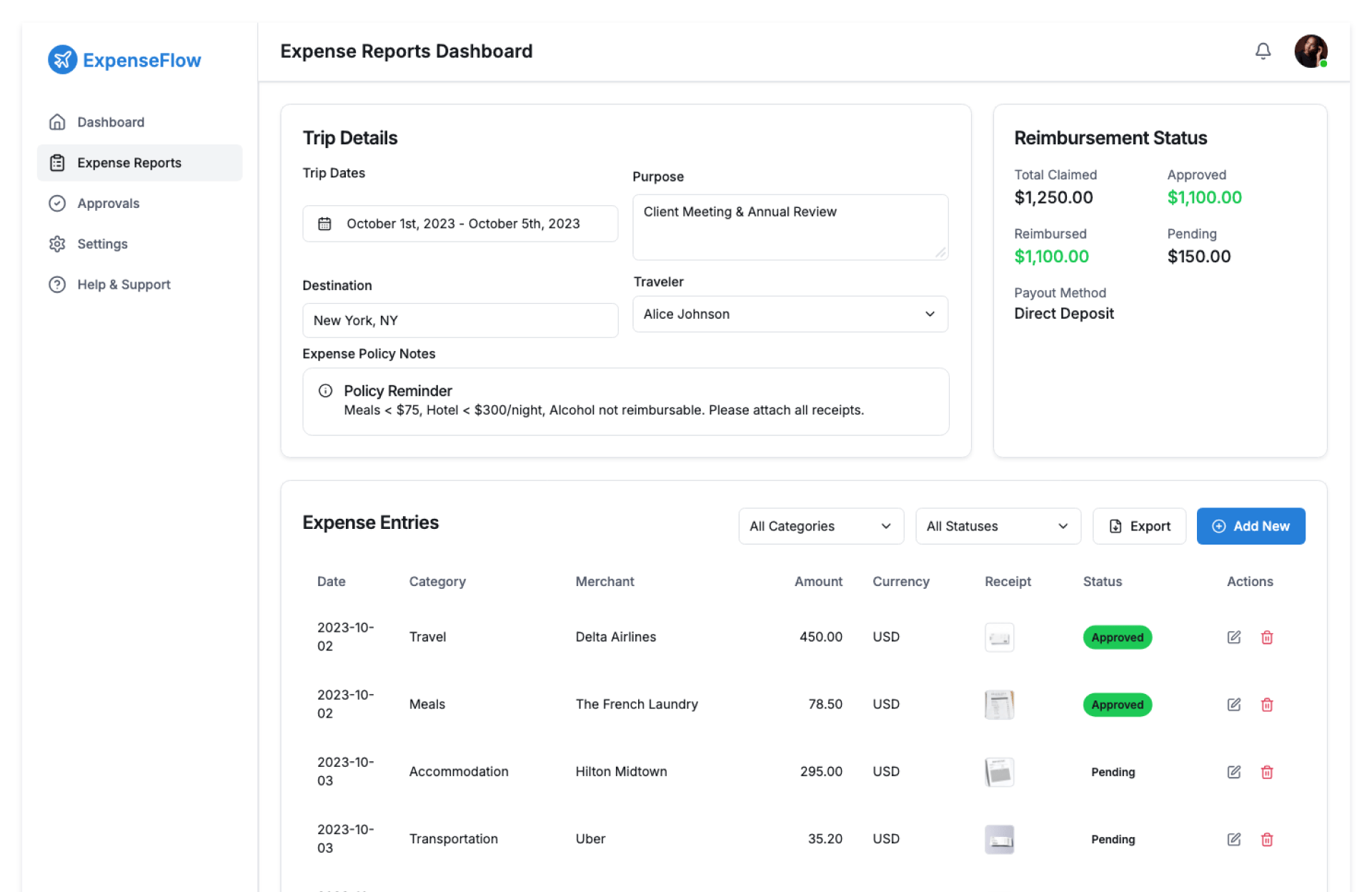Image resolution: width=1372 pixels, height=892 pixels.
Task: View the Hilton Midtown receipt thumbnail
Action: pyautogui.click(x=999, y=772)
